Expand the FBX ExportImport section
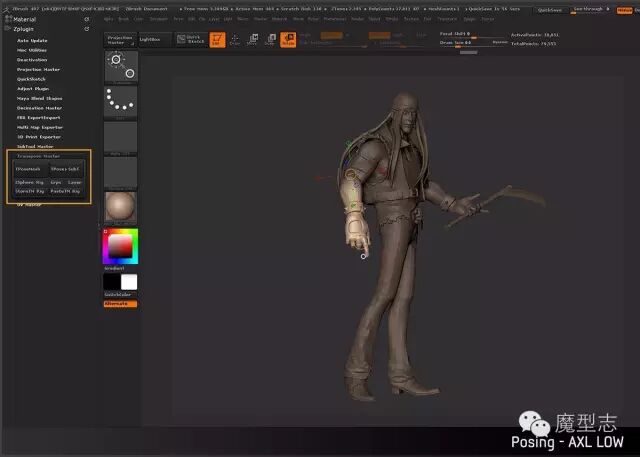This screenshot has height=457, width=640. pos(38,118)
